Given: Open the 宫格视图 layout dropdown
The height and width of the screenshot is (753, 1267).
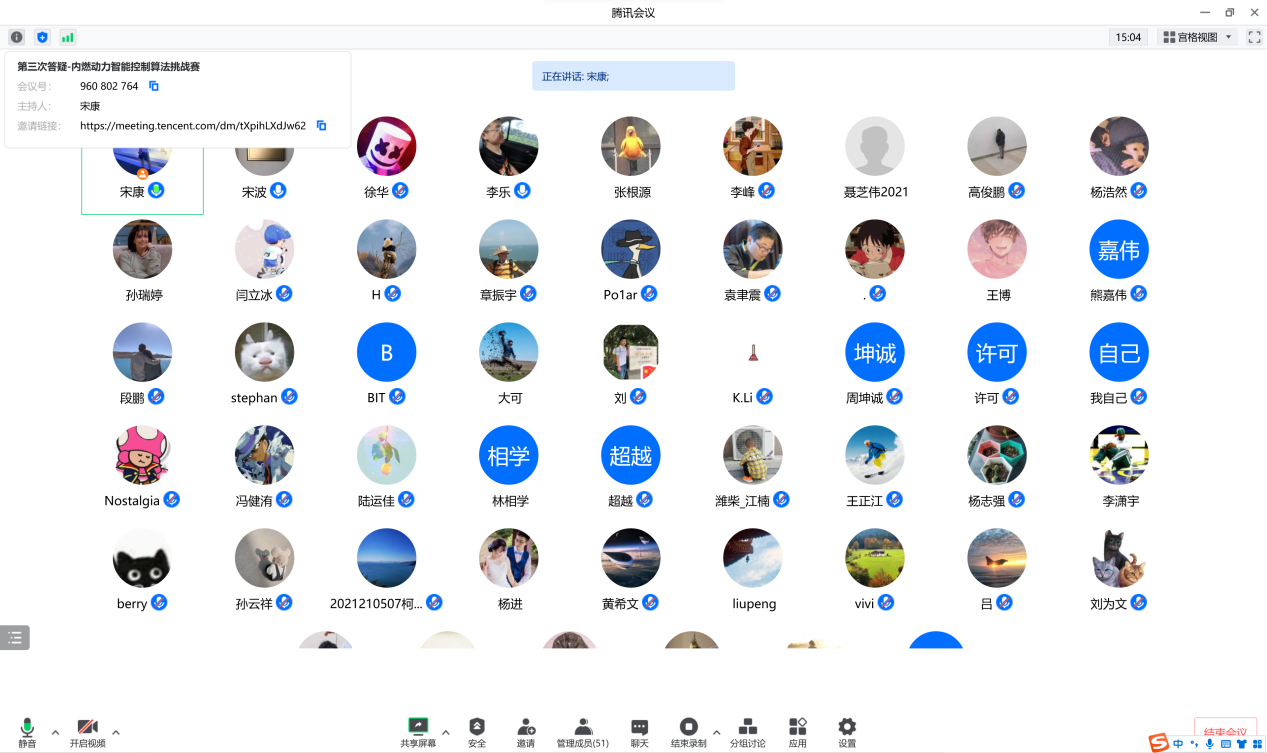Looking at the screenshot, I should [x=1198, y=37].
